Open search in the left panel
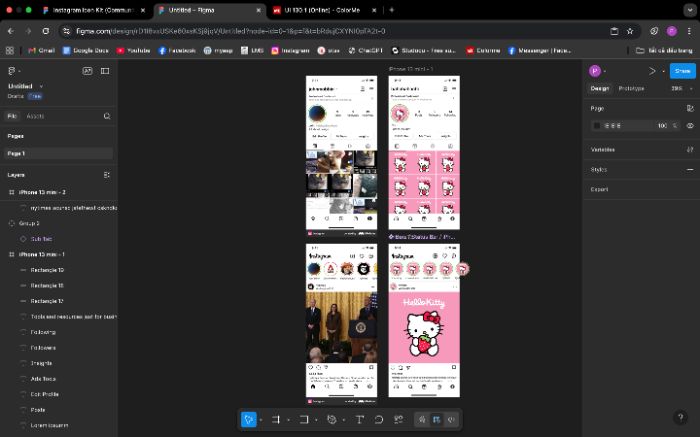 pyautogui.click(x=107, y=116)
